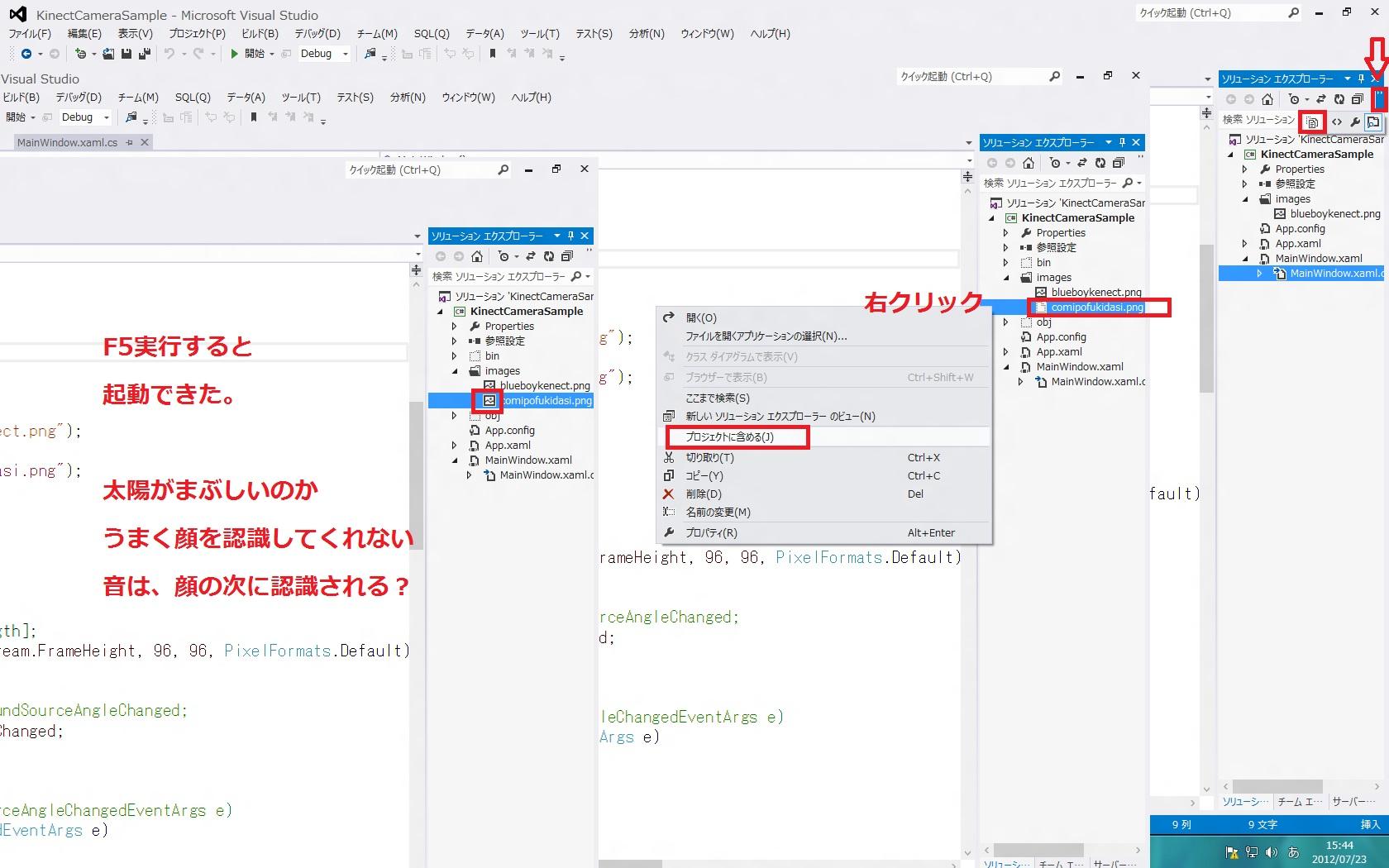
Task: Toggle Preview Selected Items in Solution Explorer
Action: point(1373,122)
